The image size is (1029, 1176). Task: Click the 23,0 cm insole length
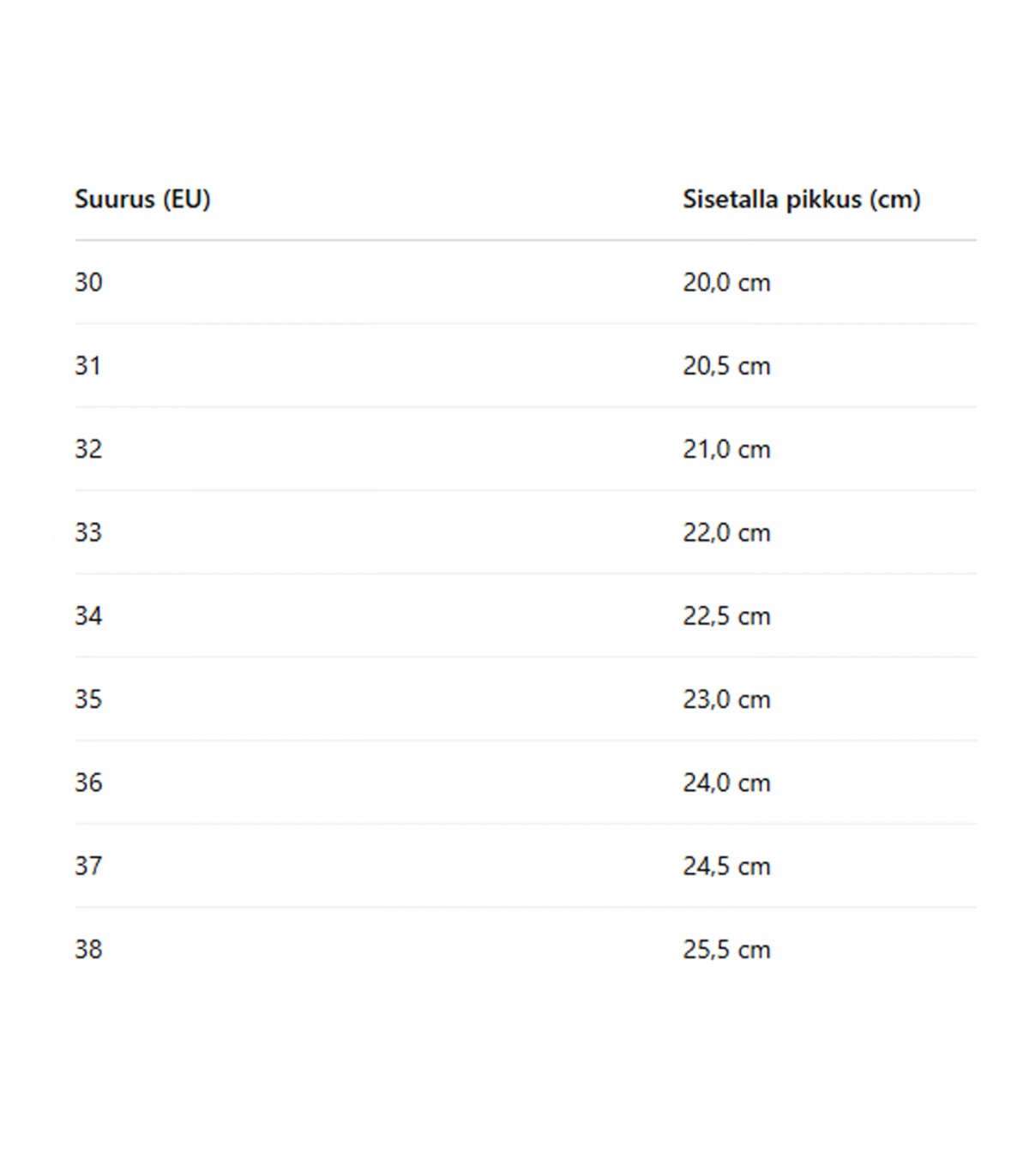726,699
